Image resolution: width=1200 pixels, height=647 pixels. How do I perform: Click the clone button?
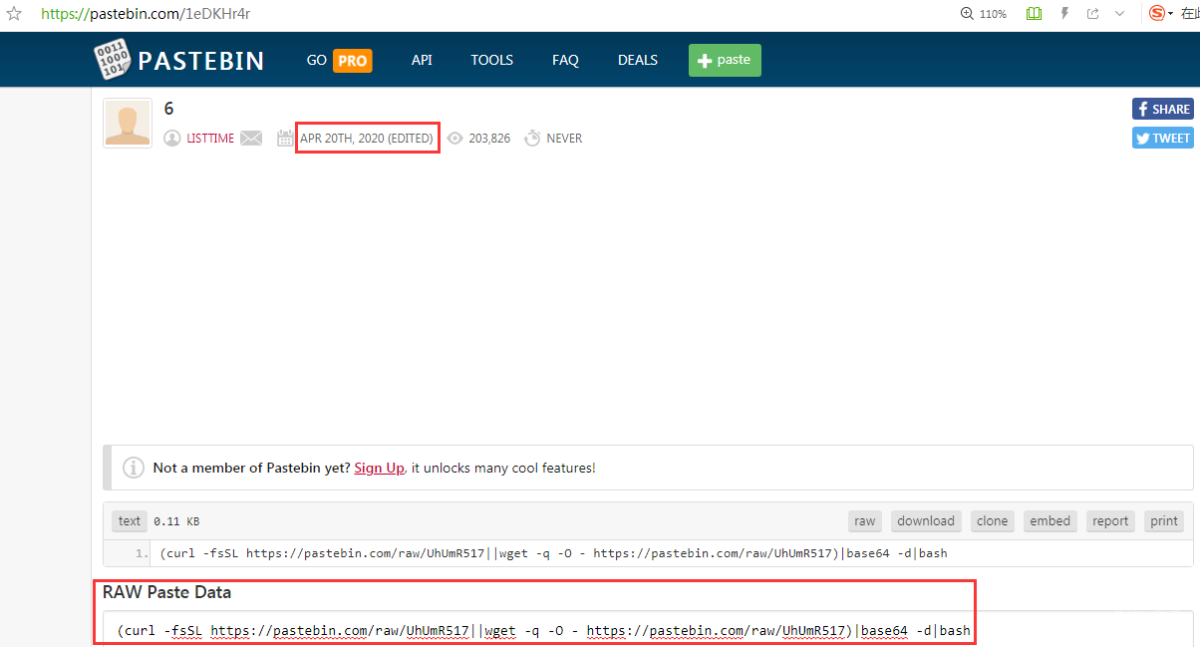[x=992, y=521]
